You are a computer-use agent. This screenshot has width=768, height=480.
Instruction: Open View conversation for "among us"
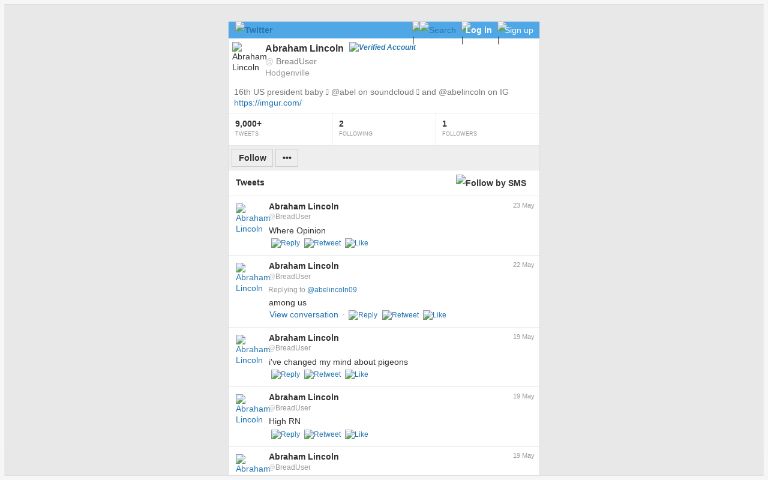(304, 314)
